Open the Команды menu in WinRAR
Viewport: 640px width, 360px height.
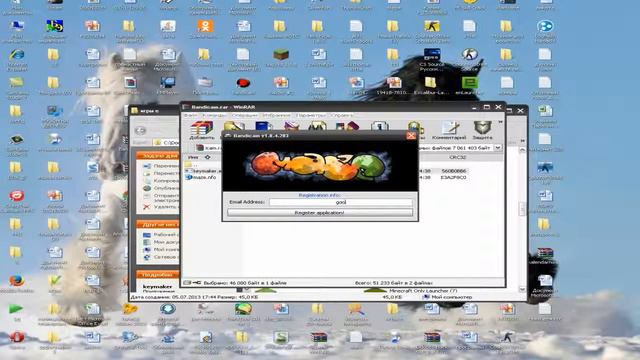(x=214, y=116)
